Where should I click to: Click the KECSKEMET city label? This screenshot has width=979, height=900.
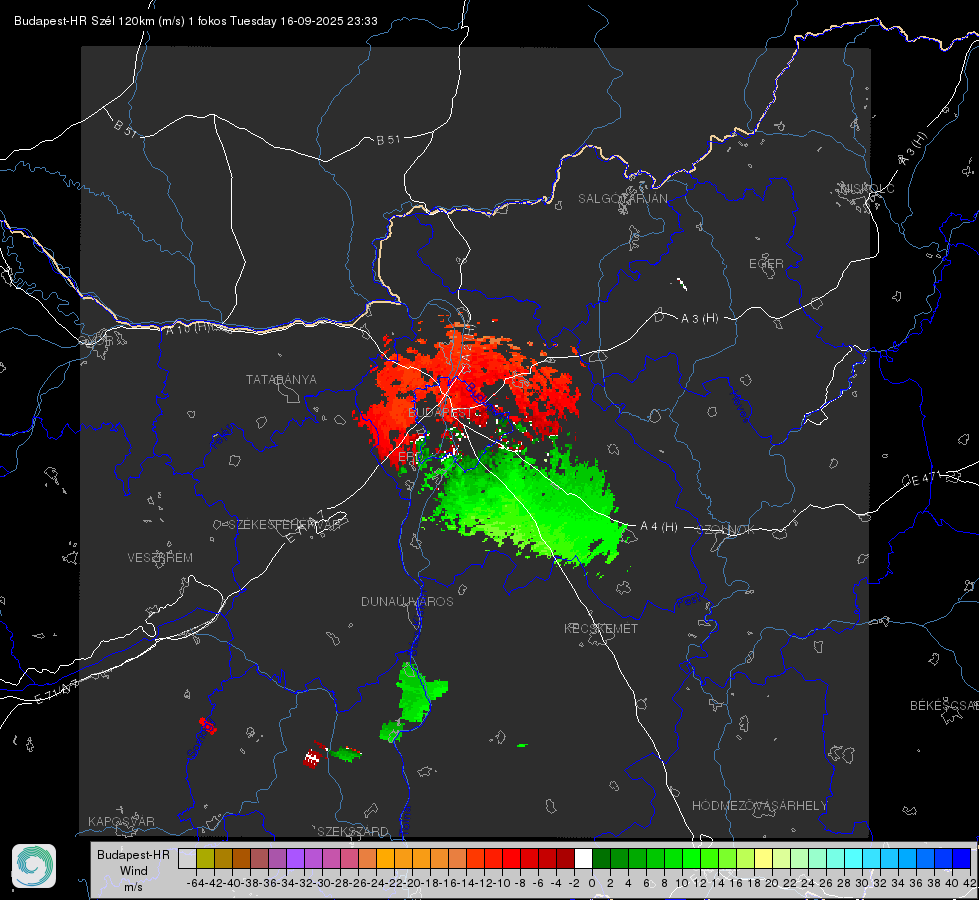(x=601, y=629)
